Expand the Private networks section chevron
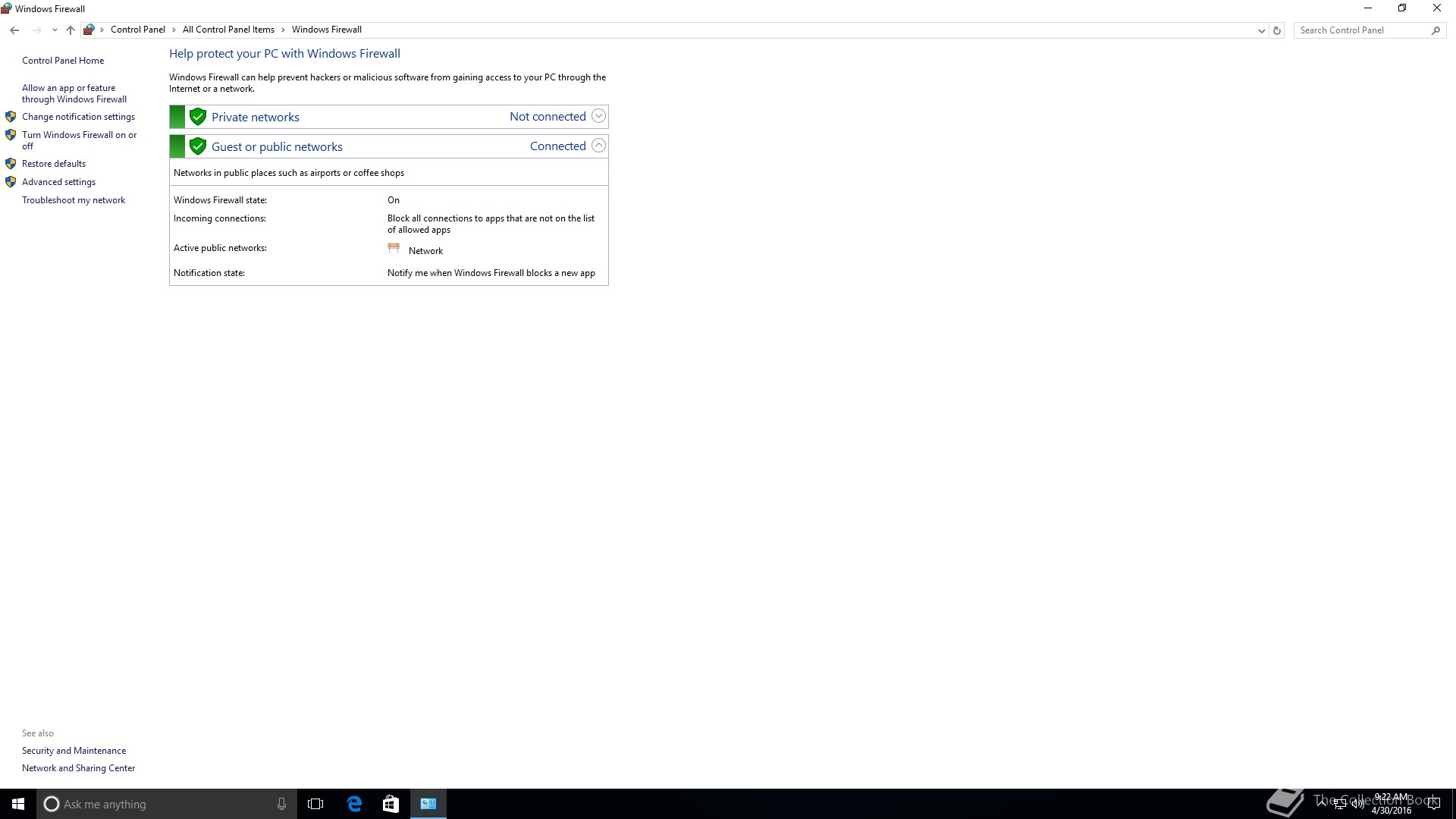The height and width of the screenshot is (819, 1456). coord(598,116)
